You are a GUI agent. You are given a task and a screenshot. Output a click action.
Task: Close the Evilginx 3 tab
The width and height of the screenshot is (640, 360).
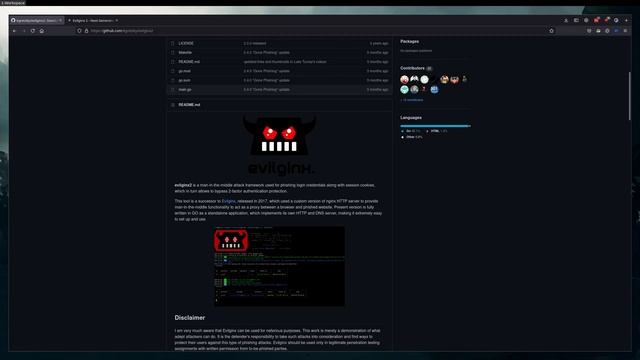tap(116, 20)
